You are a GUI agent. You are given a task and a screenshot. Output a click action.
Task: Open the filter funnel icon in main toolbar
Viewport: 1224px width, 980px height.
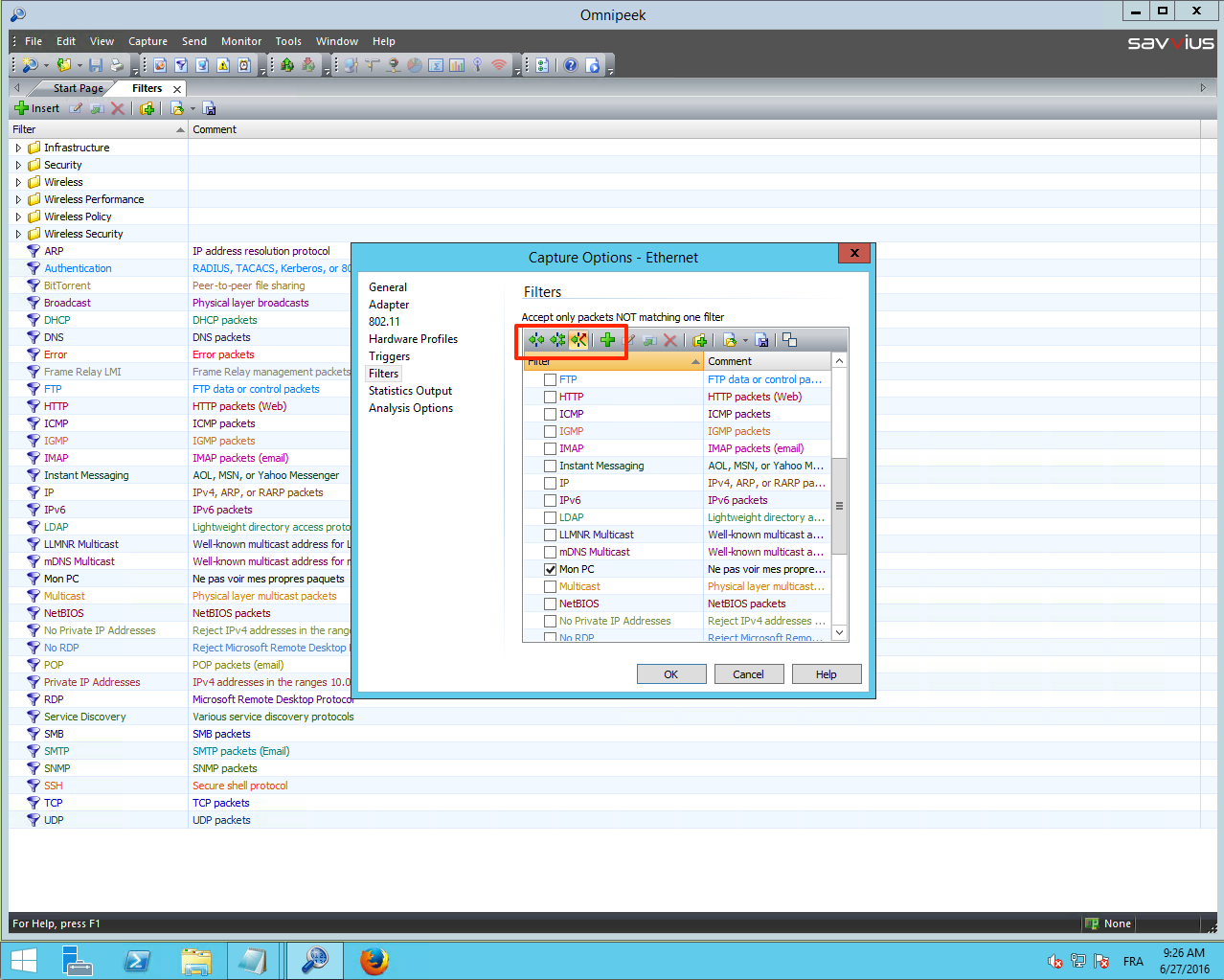pos(181,65)
